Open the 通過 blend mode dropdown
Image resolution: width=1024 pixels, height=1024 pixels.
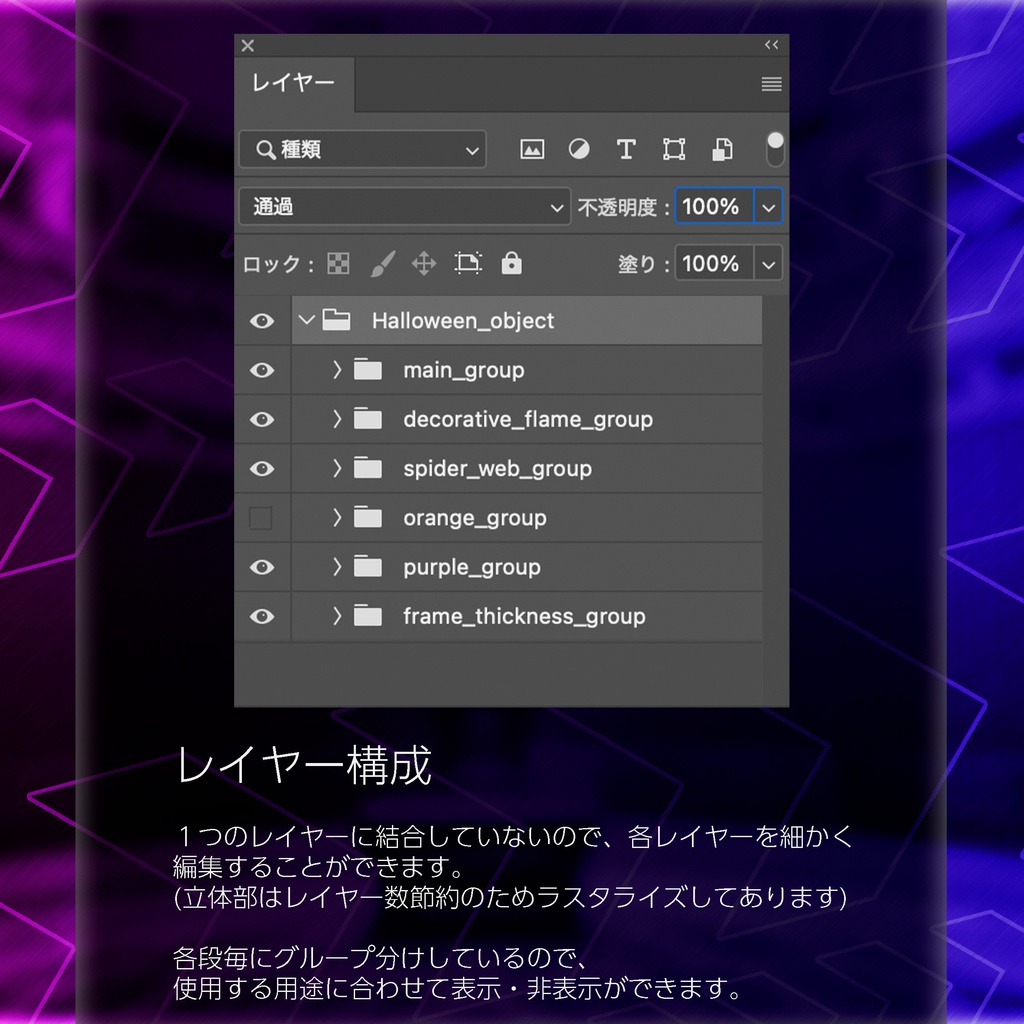(405, 206)
